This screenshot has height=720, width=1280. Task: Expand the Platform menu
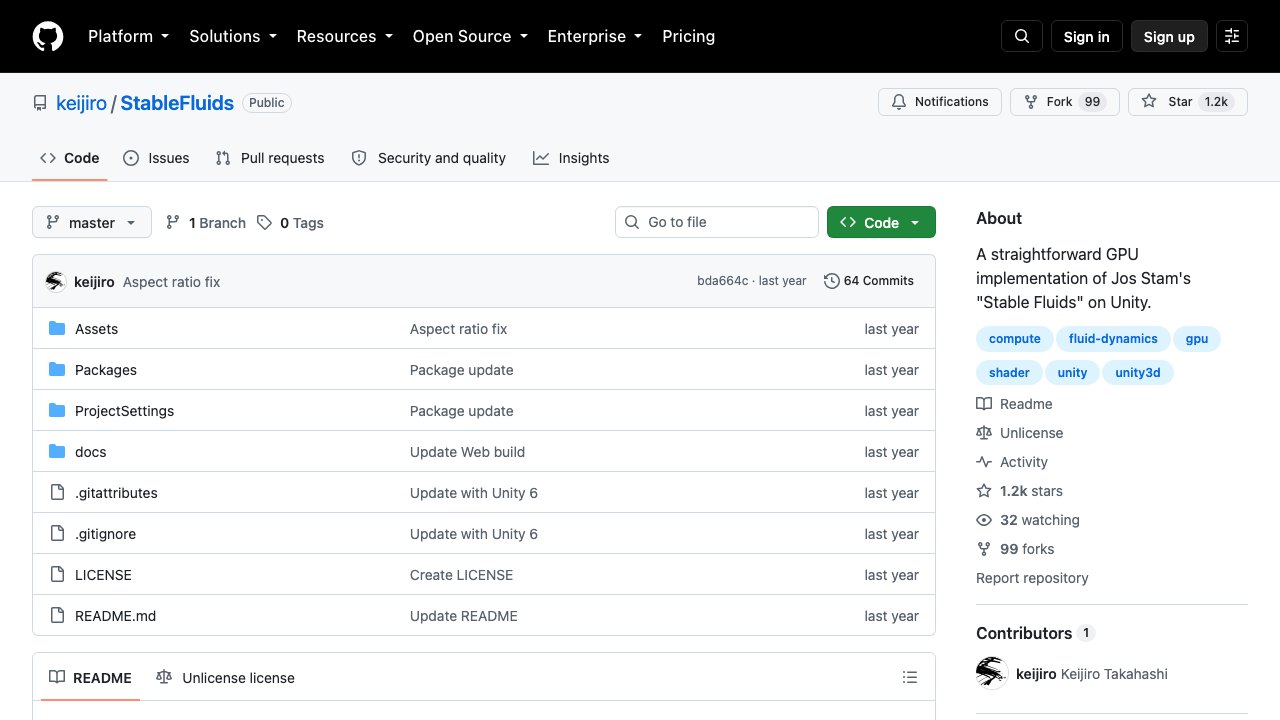128,36
